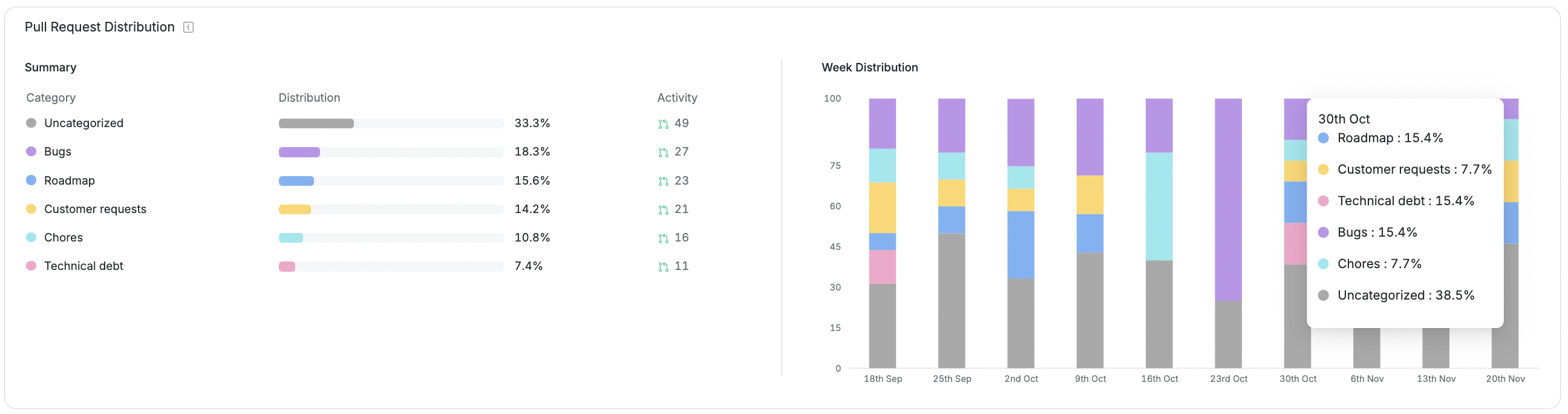Toggle the cyan Chores category dot

click(x=31, y=237)
